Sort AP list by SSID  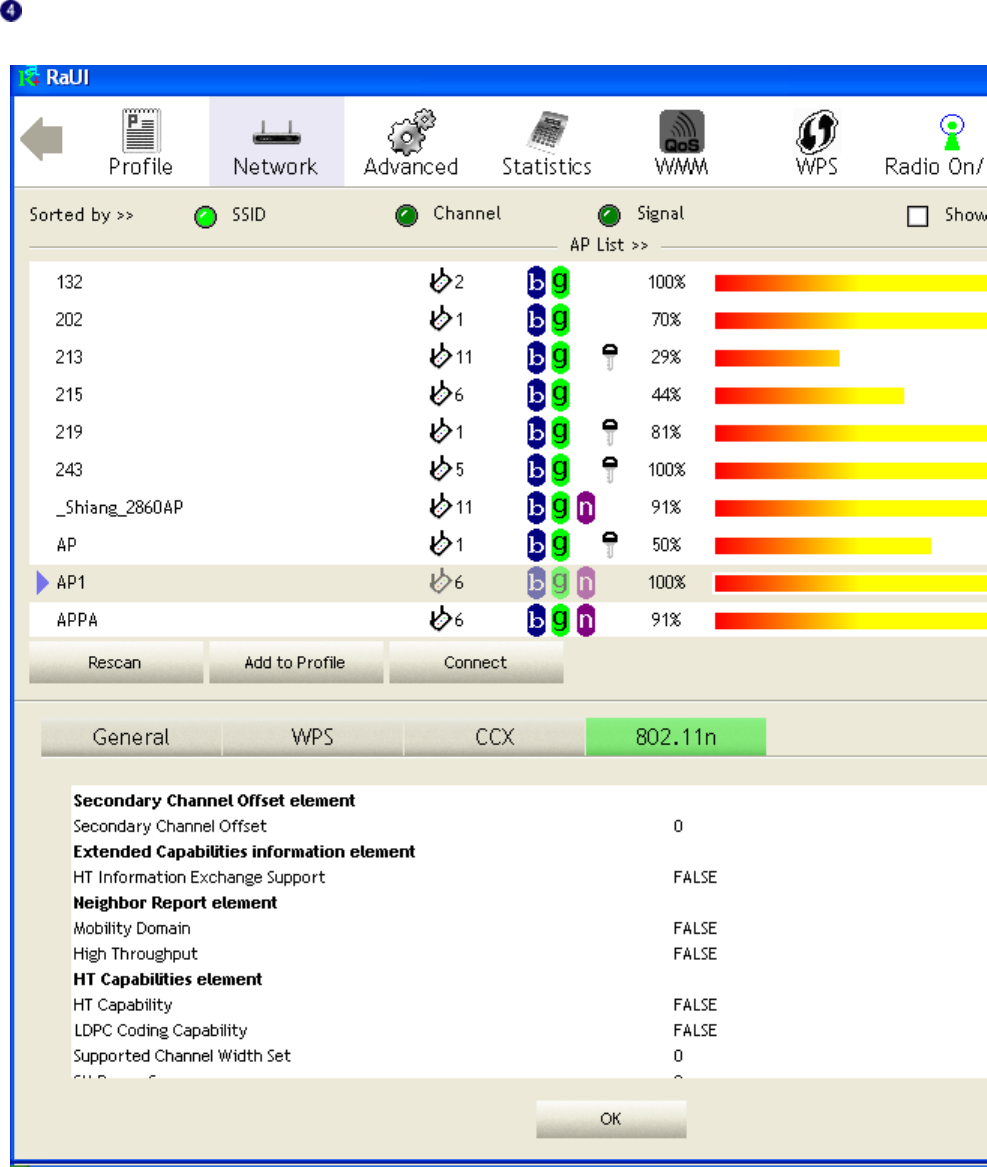(205, 217)
